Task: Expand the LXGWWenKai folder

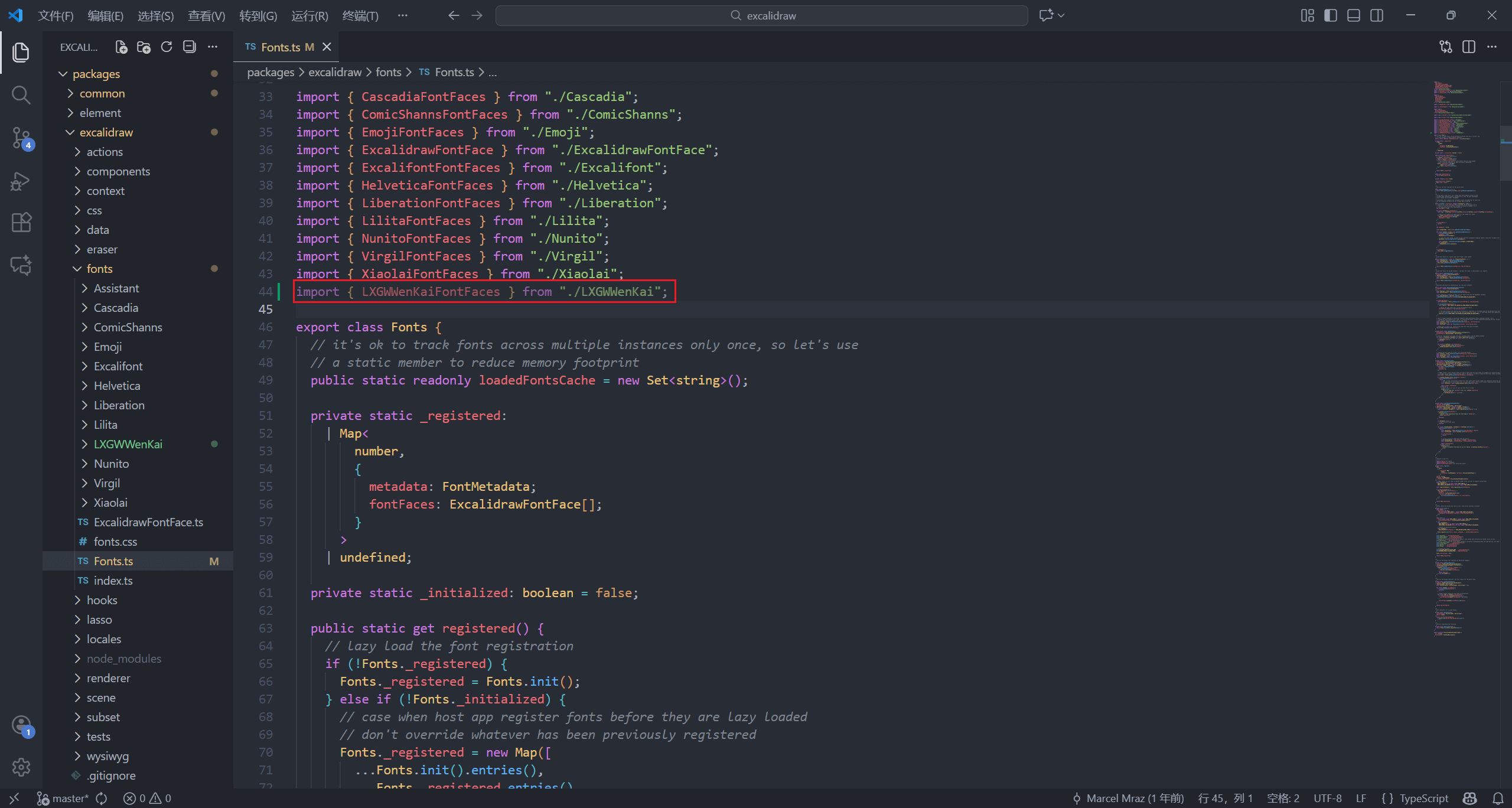Action: pos(128,444)
